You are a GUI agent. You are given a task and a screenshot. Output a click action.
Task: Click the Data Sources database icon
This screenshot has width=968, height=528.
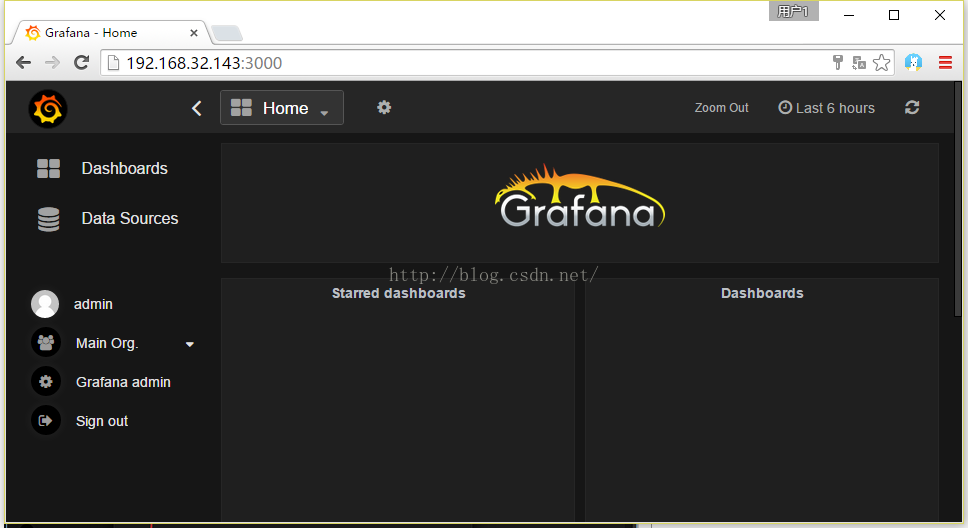tap(48, 219)
